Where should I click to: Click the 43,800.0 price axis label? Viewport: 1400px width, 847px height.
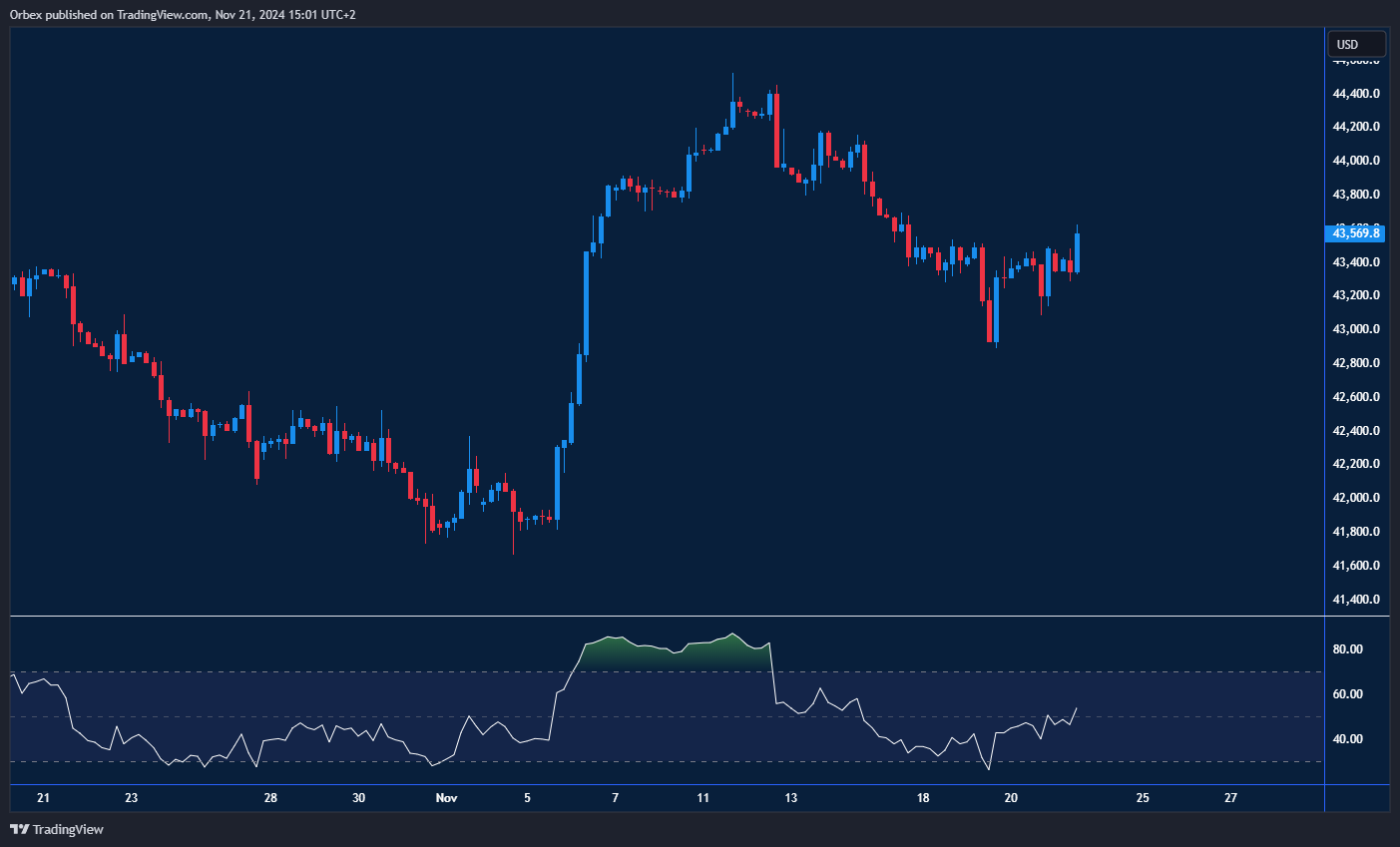(x=1356, y=195)
